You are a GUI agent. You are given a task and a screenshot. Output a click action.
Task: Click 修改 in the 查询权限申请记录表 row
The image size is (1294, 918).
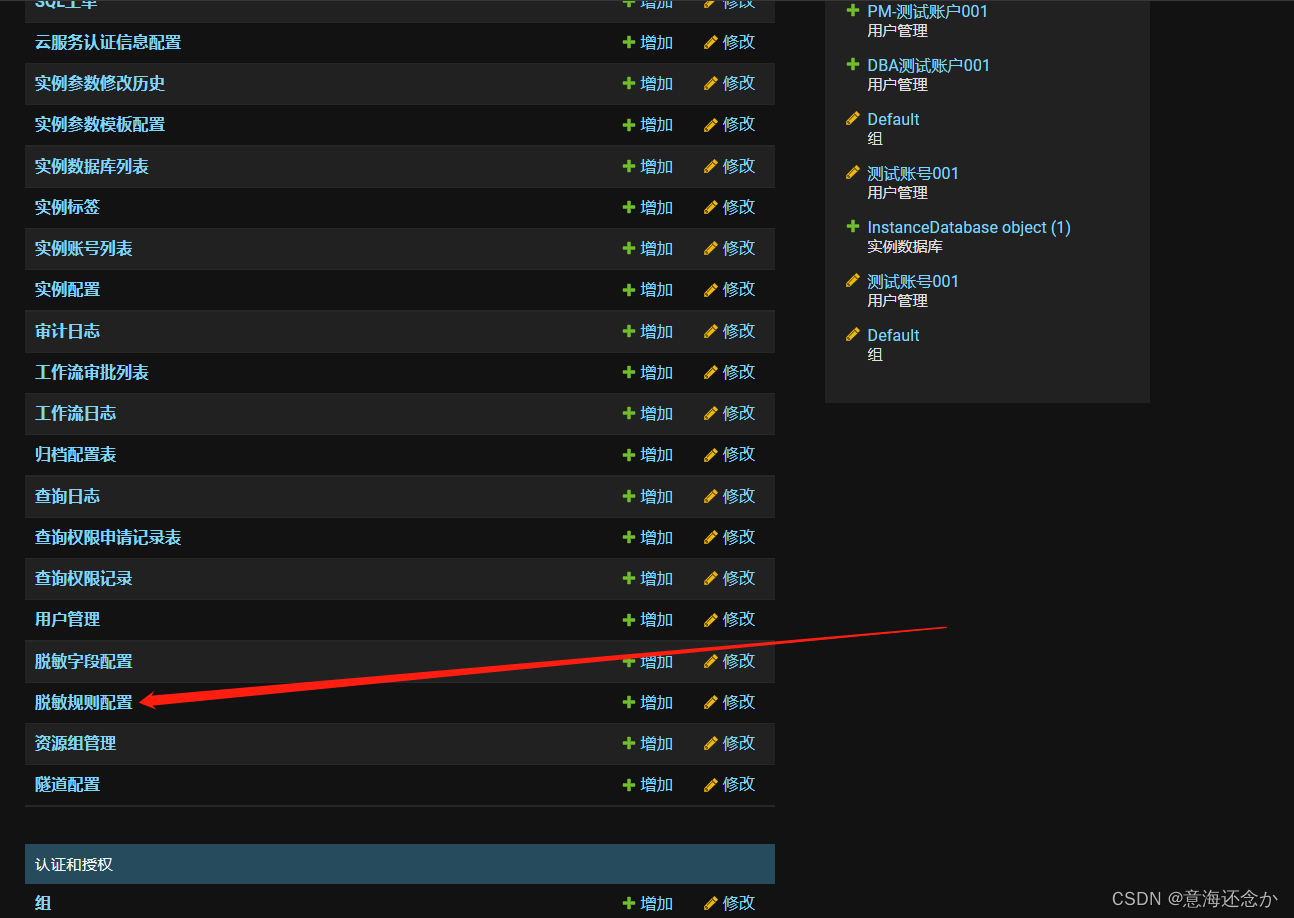(730, 537)
